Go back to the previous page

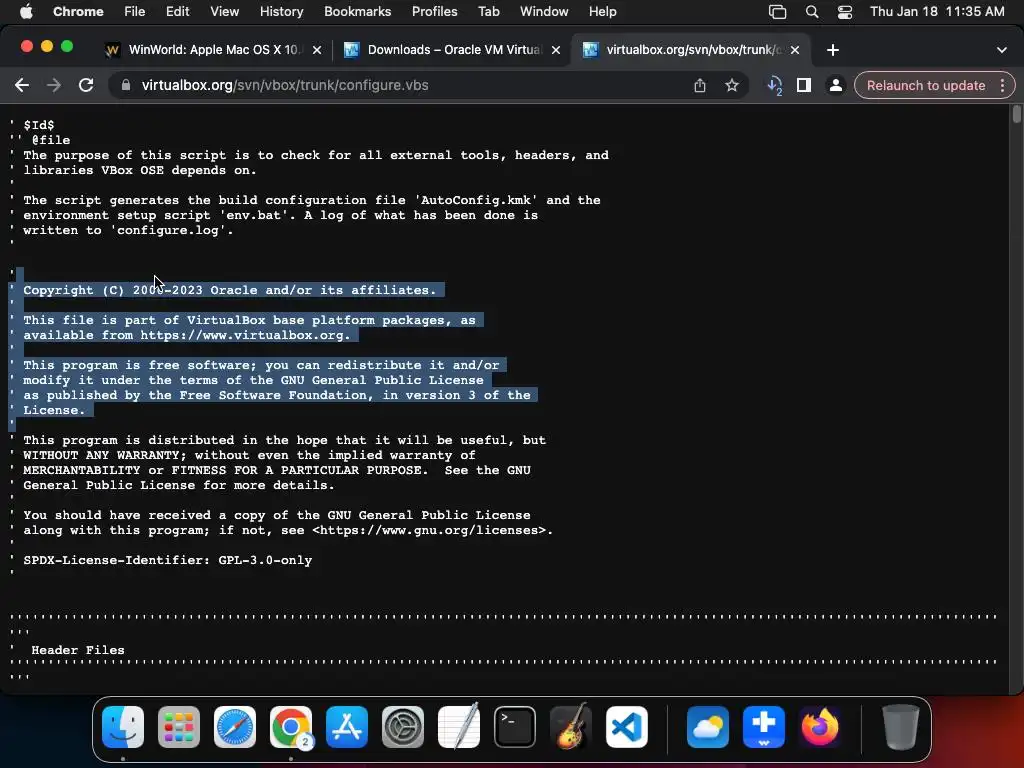[x=22, y=85]
